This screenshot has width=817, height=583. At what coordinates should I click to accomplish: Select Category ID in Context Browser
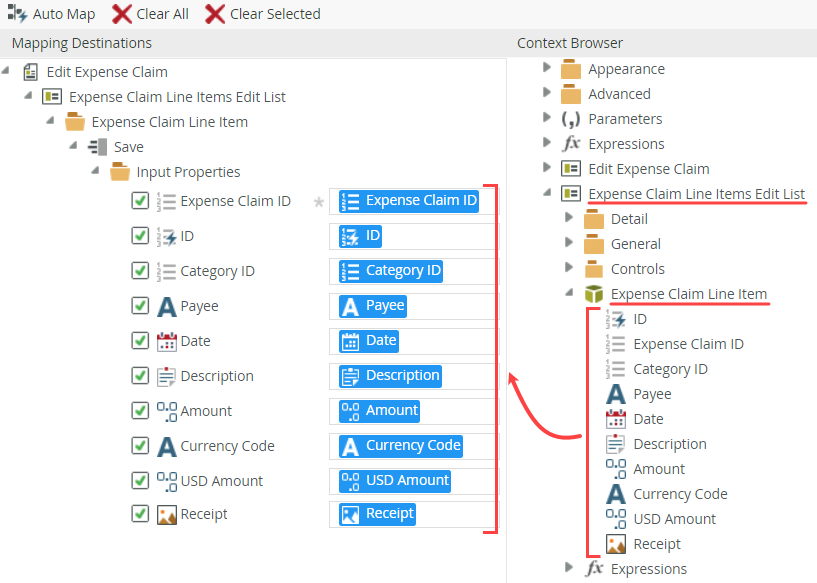coord(670,369)
